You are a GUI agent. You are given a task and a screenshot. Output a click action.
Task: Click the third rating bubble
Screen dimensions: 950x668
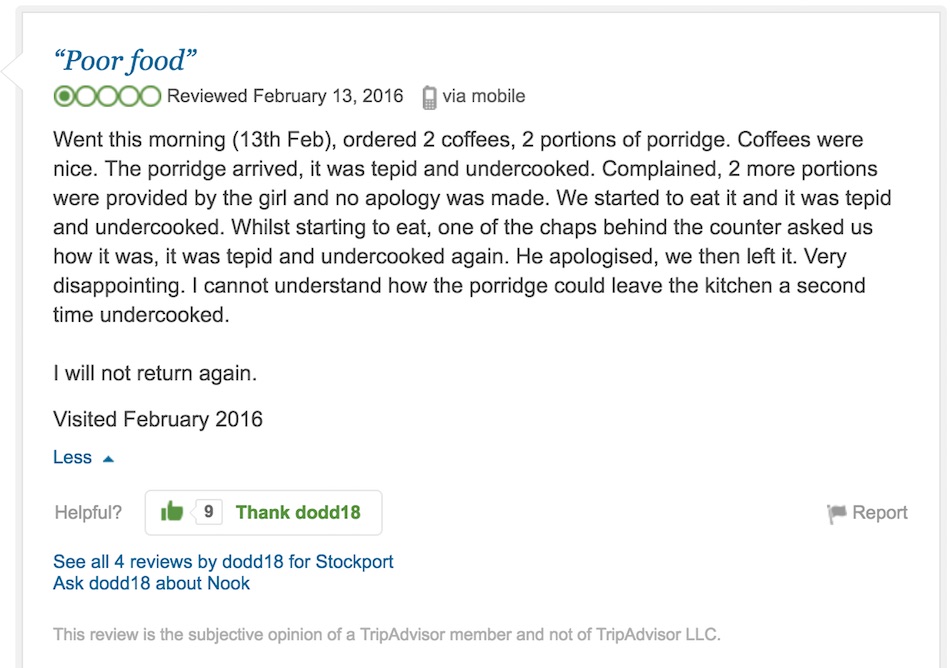(107, 96)
